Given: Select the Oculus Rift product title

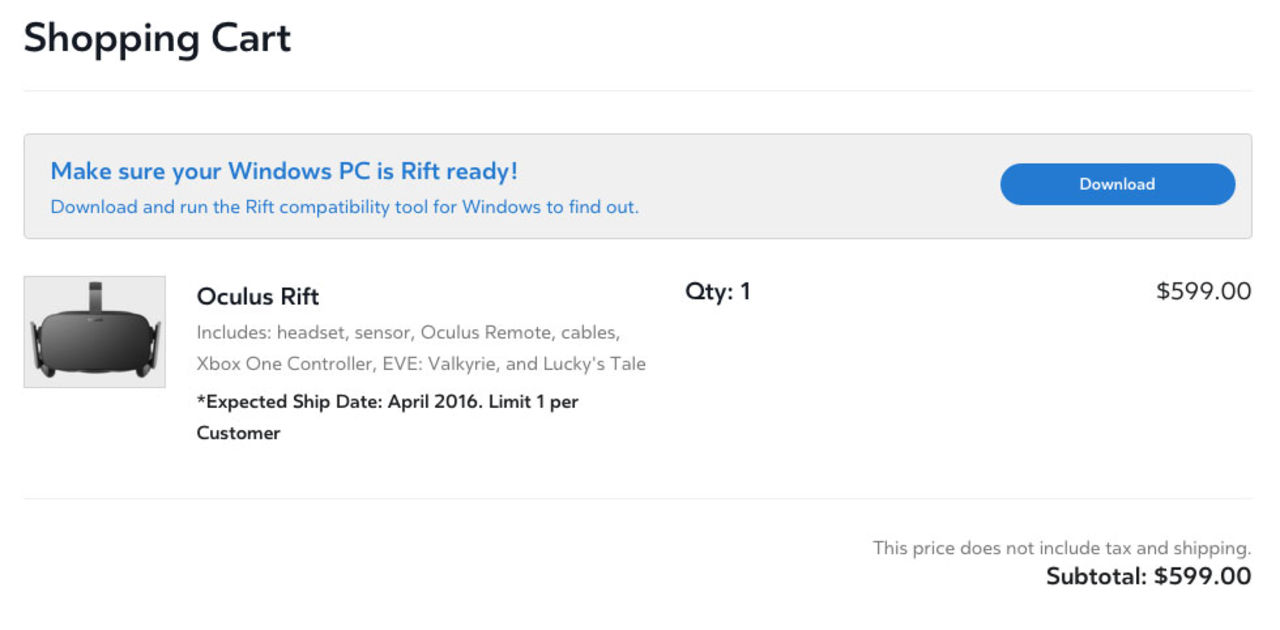Looking at the screenshot, I should 258,296.
